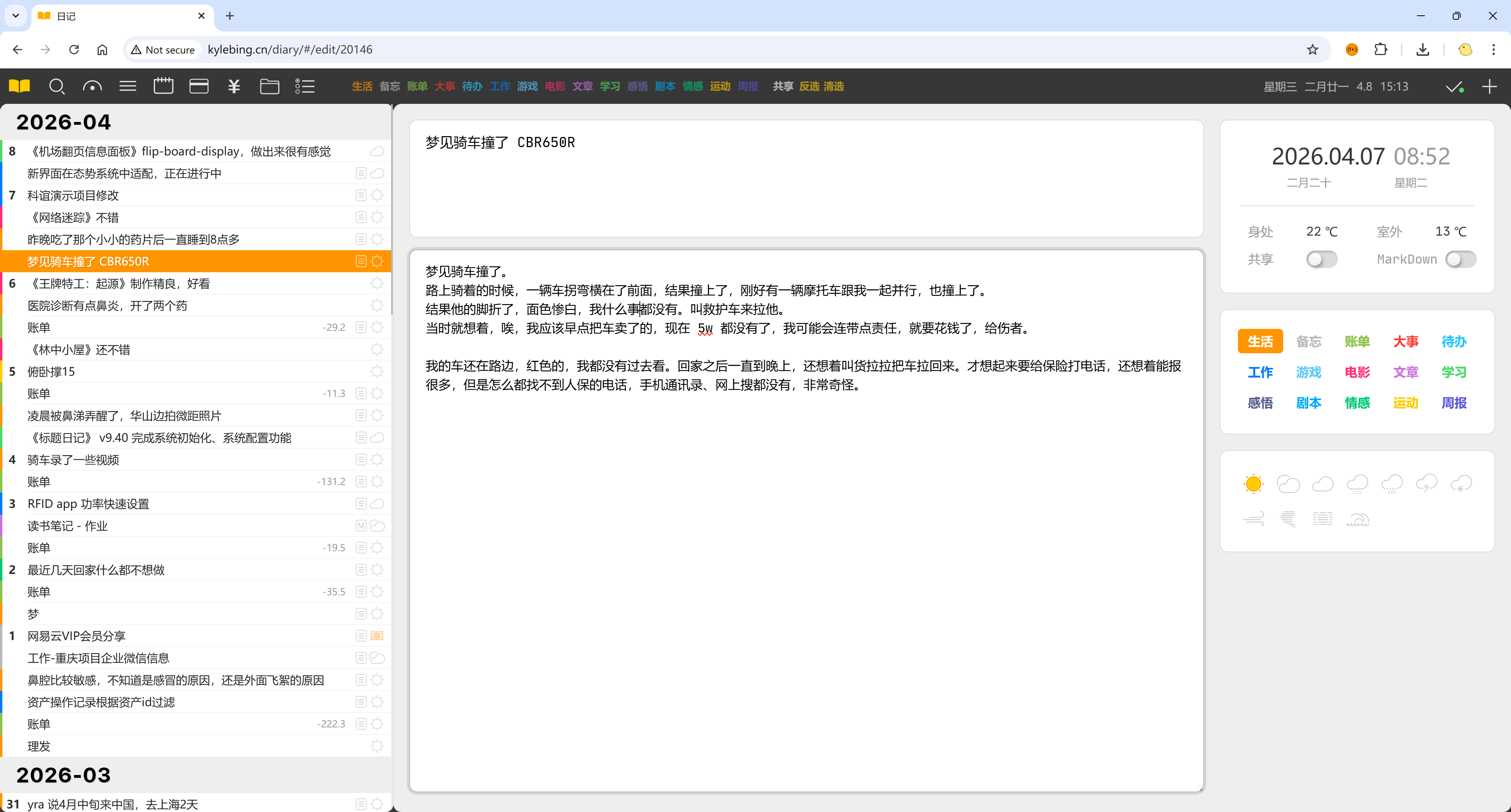Open the browser downloads icon
This screenshot has height=812, width=1511.
pyautogui.click(x=1422, y=50)
